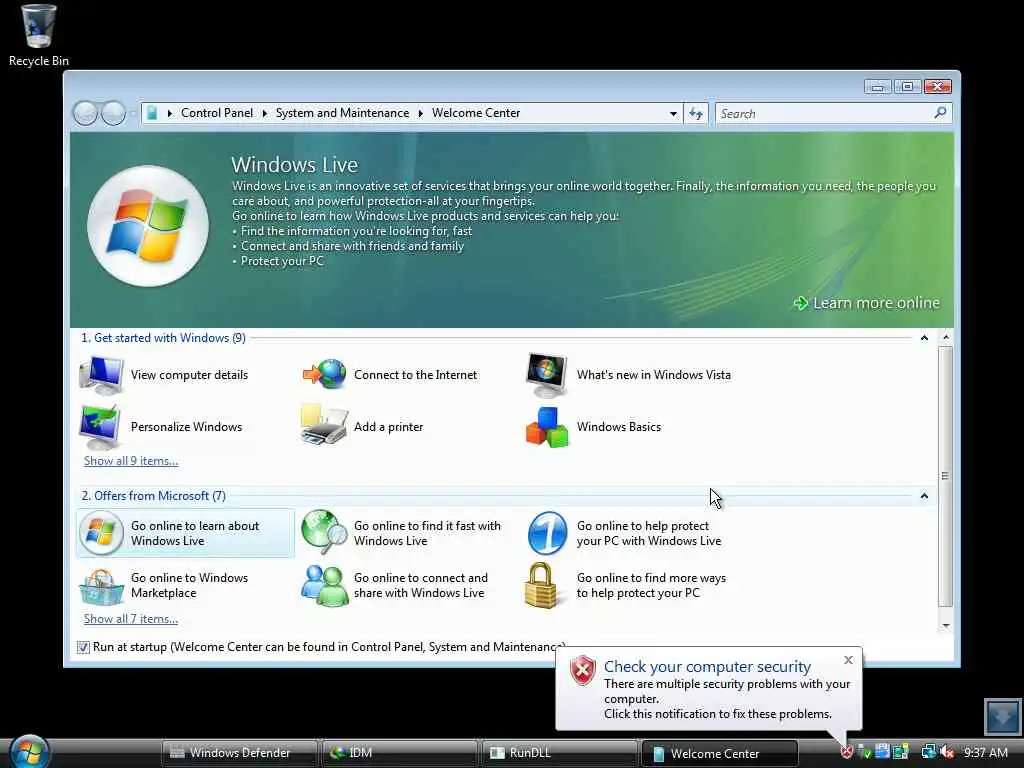Click the Windows Start orb

(x=29, y=751)
